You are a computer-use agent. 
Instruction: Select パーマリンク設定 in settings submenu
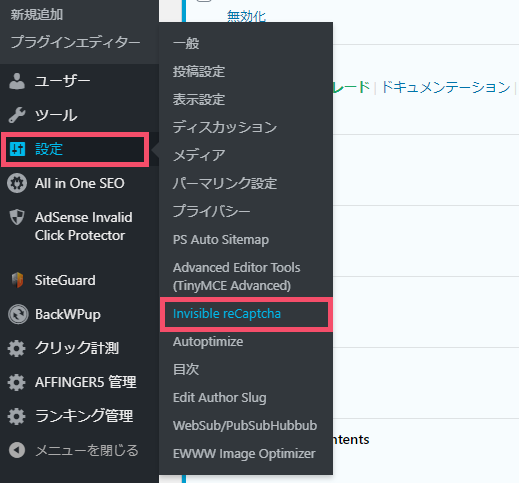pos(225,183)
